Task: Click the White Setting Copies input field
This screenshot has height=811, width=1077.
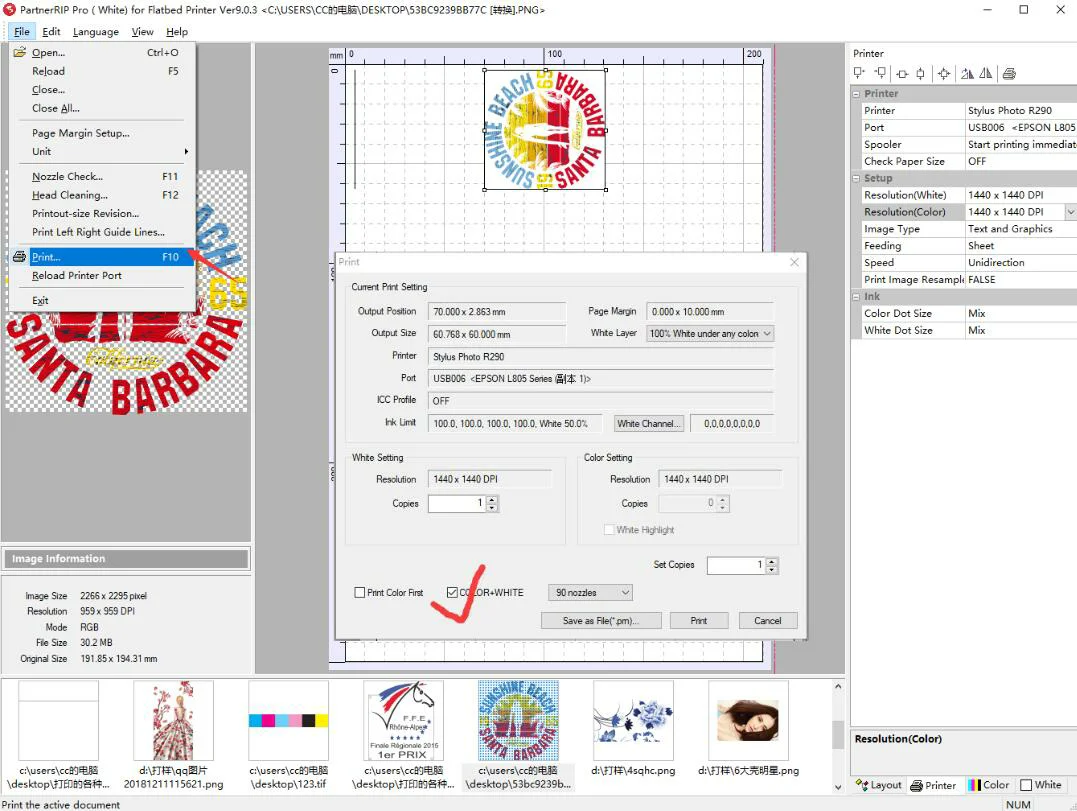Action: (x=457, y=503)
